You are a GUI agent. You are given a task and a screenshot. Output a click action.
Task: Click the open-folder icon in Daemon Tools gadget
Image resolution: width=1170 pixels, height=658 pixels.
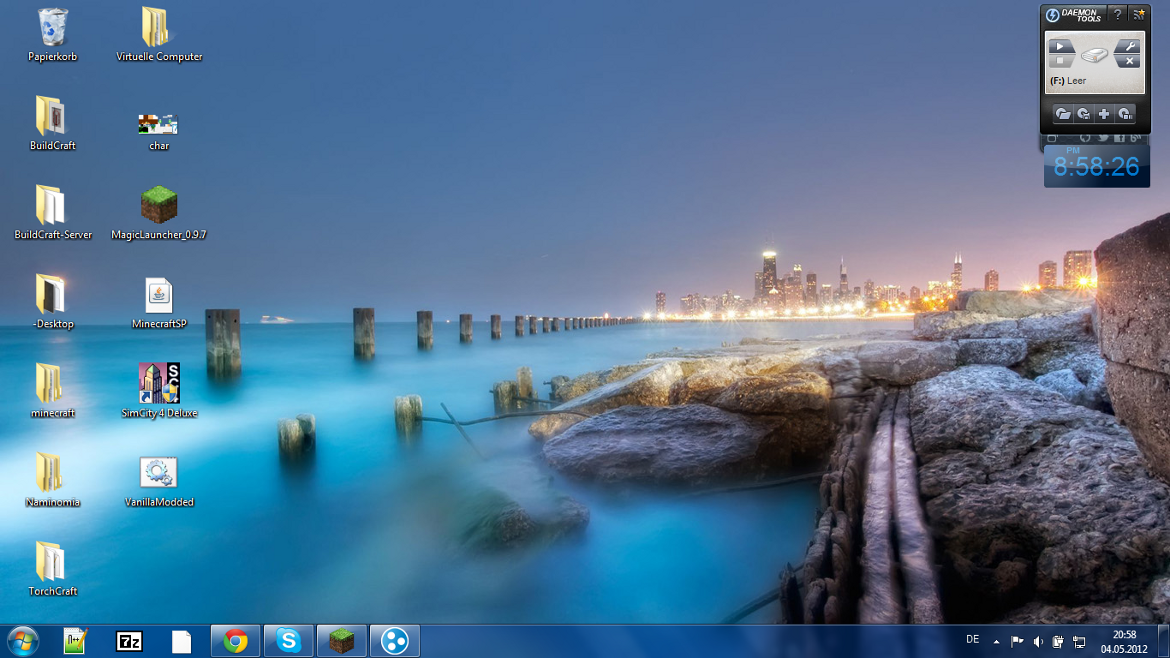pos(1063,114)
